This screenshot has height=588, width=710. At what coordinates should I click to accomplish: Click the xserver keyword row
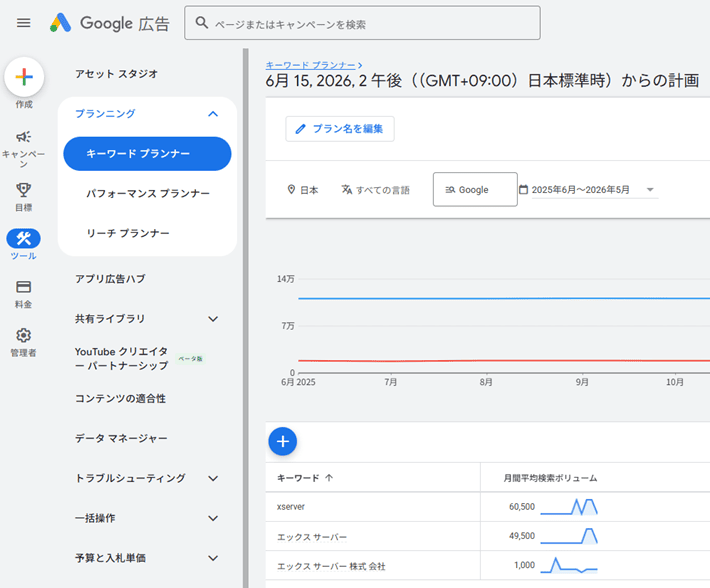(291, 507)
